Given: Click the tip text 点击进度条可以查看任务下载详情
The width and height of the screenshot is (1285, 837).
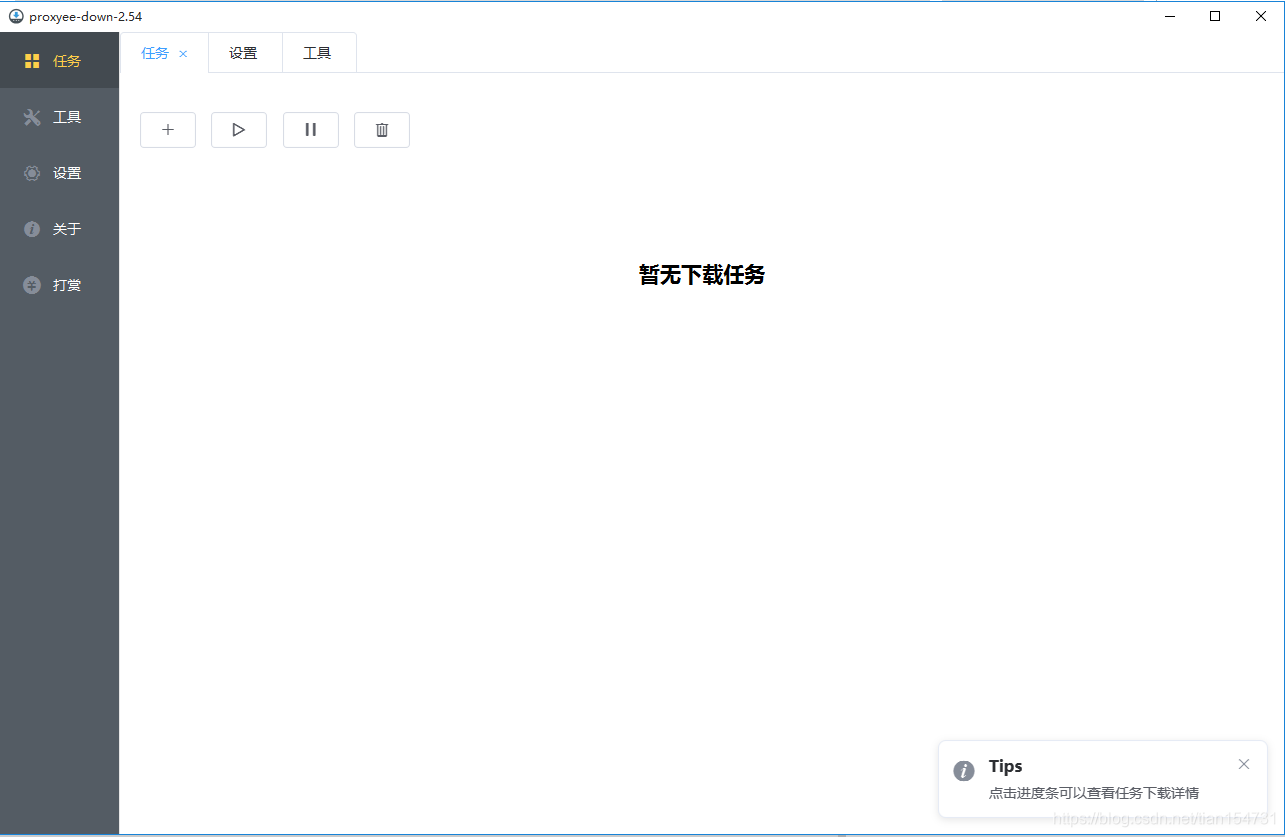Looking at the screenshot, I should [x=1094, y=793].
